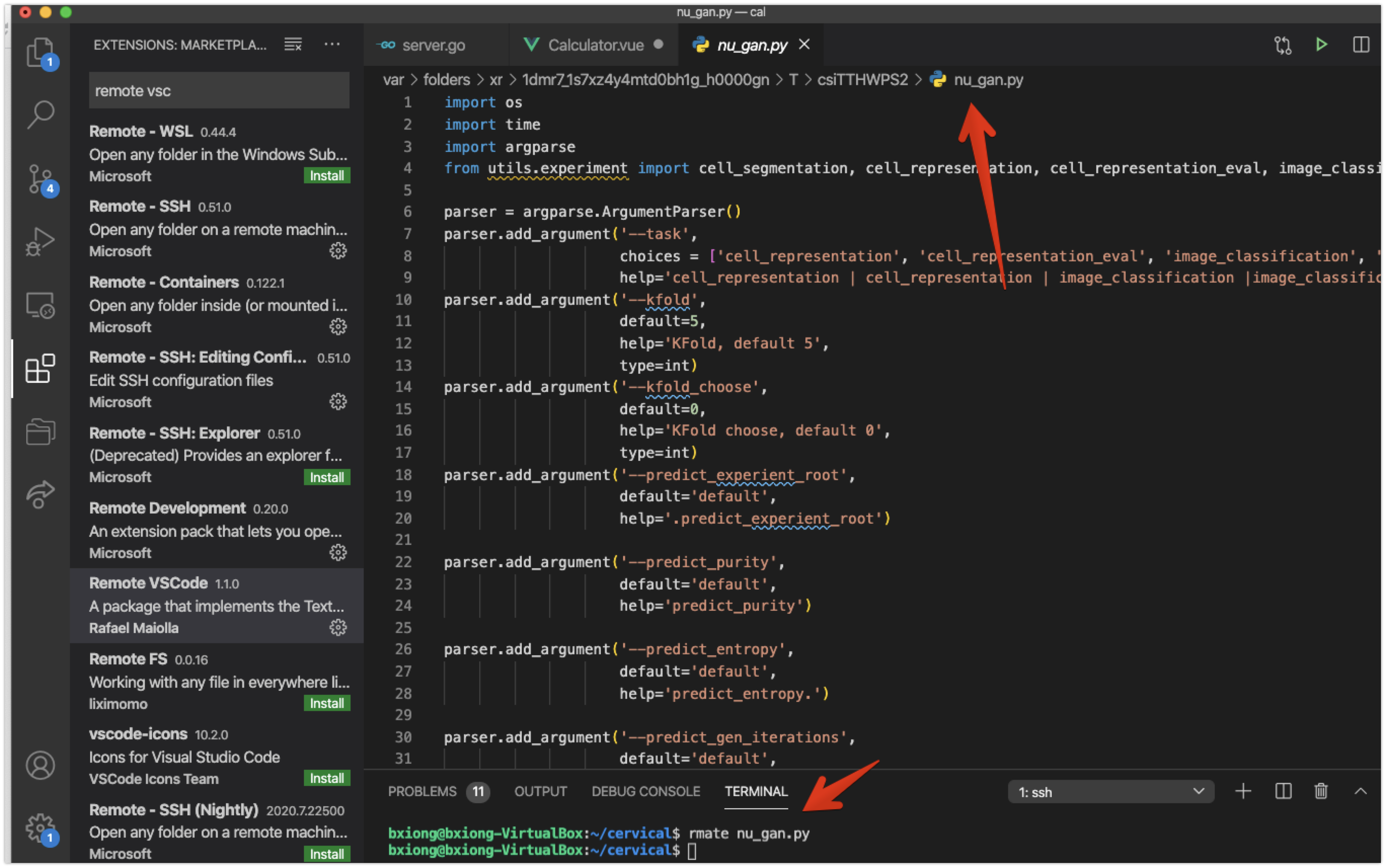This screenshot has height=868, width=1386.
Task: Maximize the panel with the chevron
Action: 1360,792
